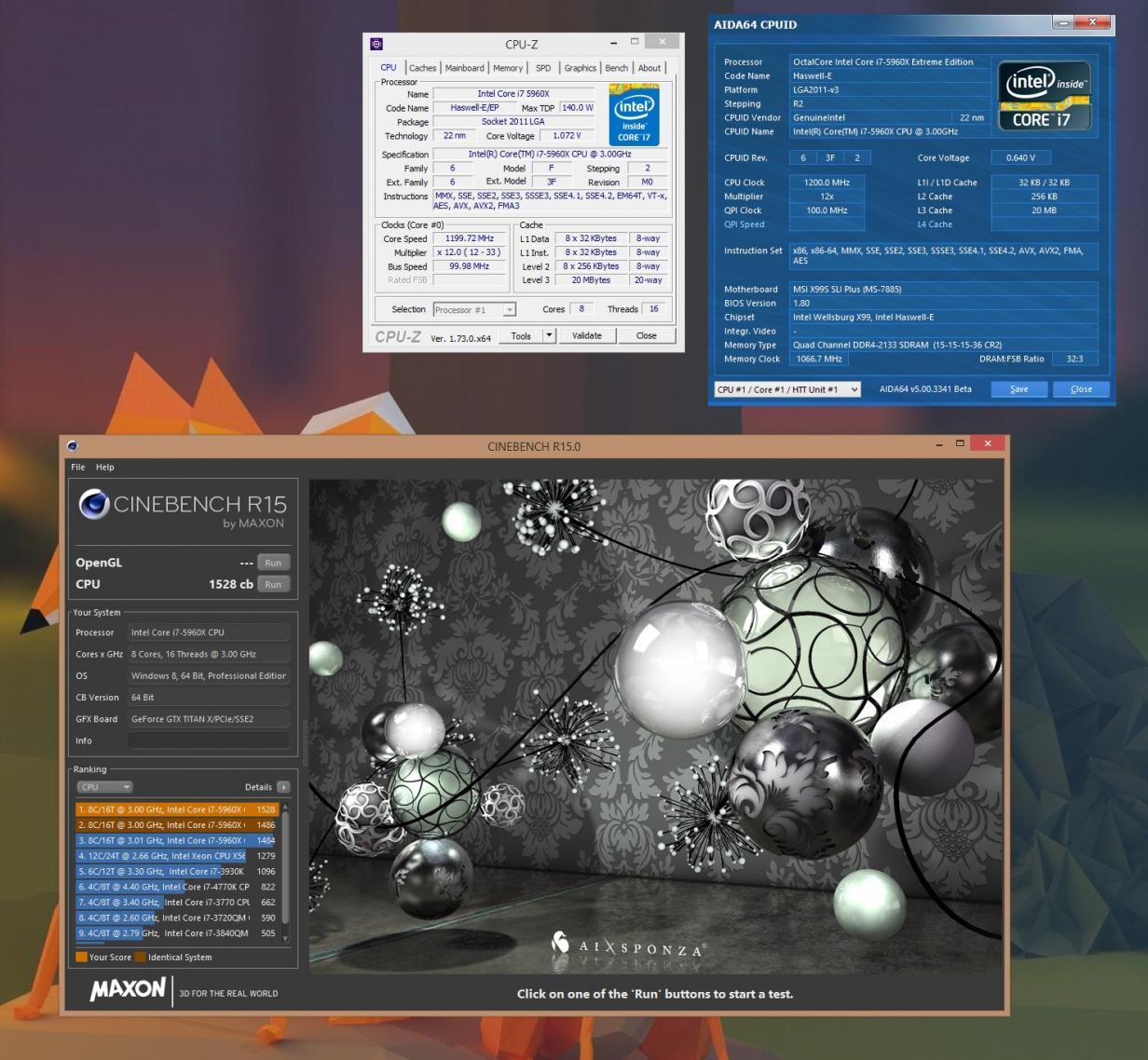Click the Intel Core i7 badge in AIDA64

(x=1045, y=95)
